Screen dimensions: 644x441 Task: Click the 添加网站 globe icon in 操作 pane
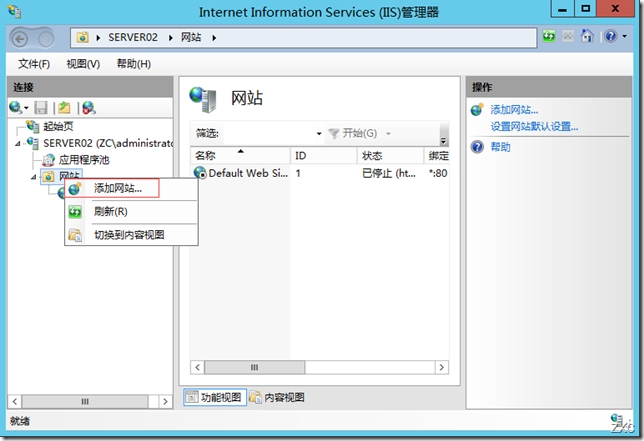pyautogui.click(x=477, y=110)
